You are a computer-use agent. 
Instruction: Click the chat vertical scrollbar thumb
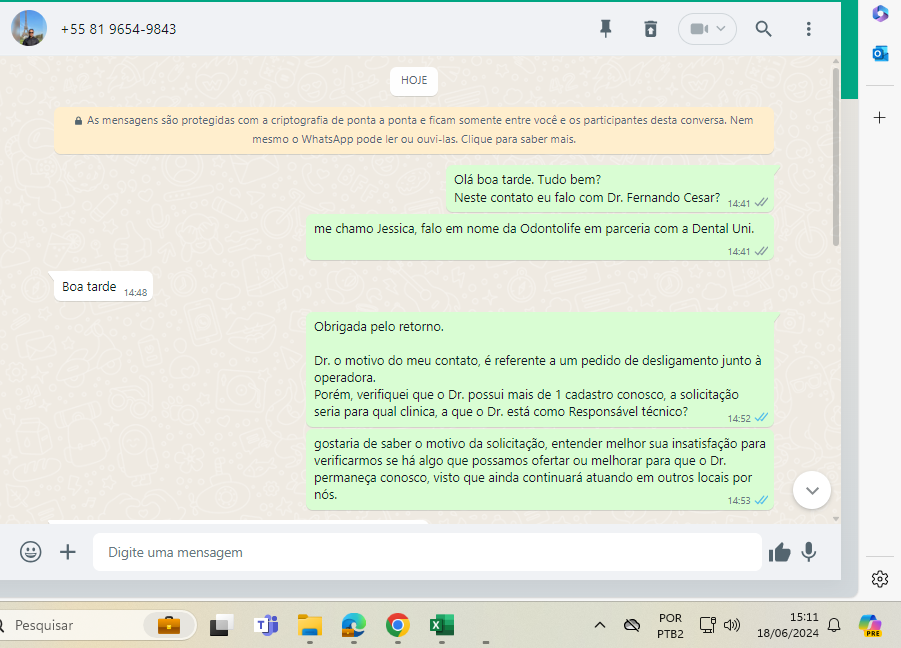(x=835, y=156)
